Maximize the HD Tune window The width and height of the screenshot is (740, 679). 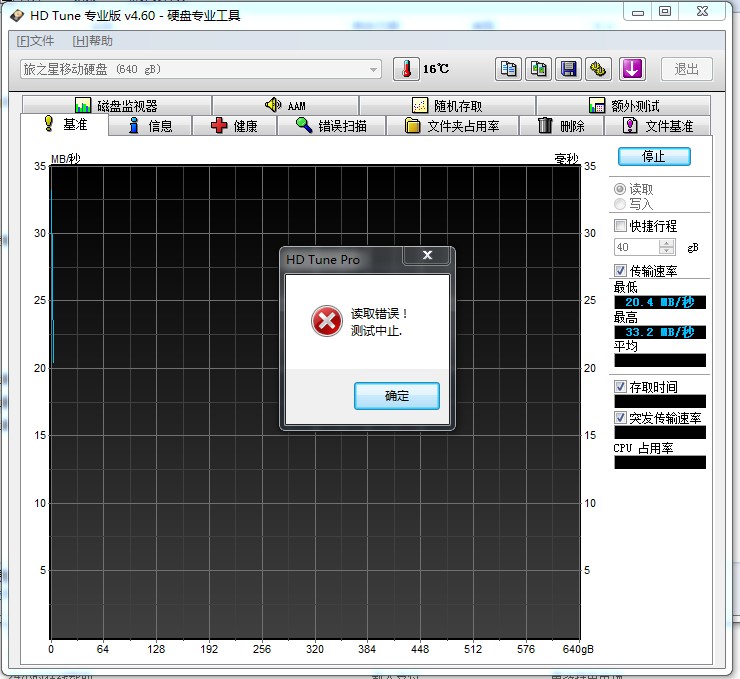pyautogui.click(x=665, y=11)
